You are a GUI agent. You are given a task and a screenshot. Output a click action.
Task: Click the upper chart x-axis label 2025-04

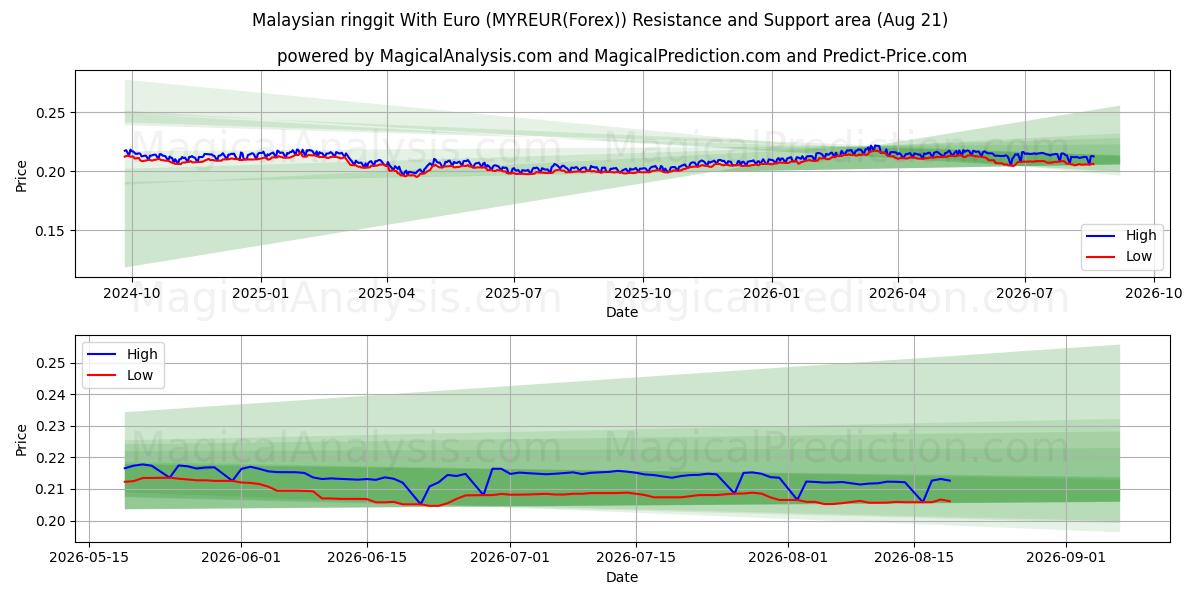[387, 293]
